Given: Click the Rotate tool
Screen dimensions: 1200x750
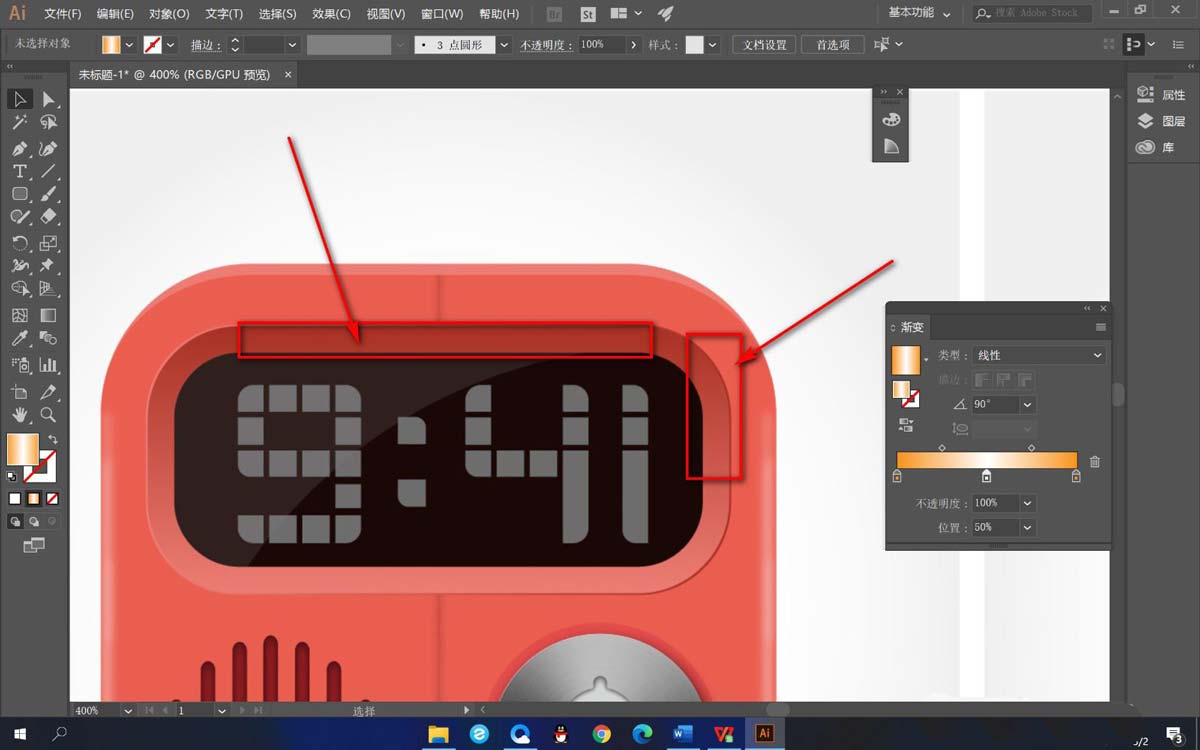Looking at the screenshot, I should (x=19, y=243).
